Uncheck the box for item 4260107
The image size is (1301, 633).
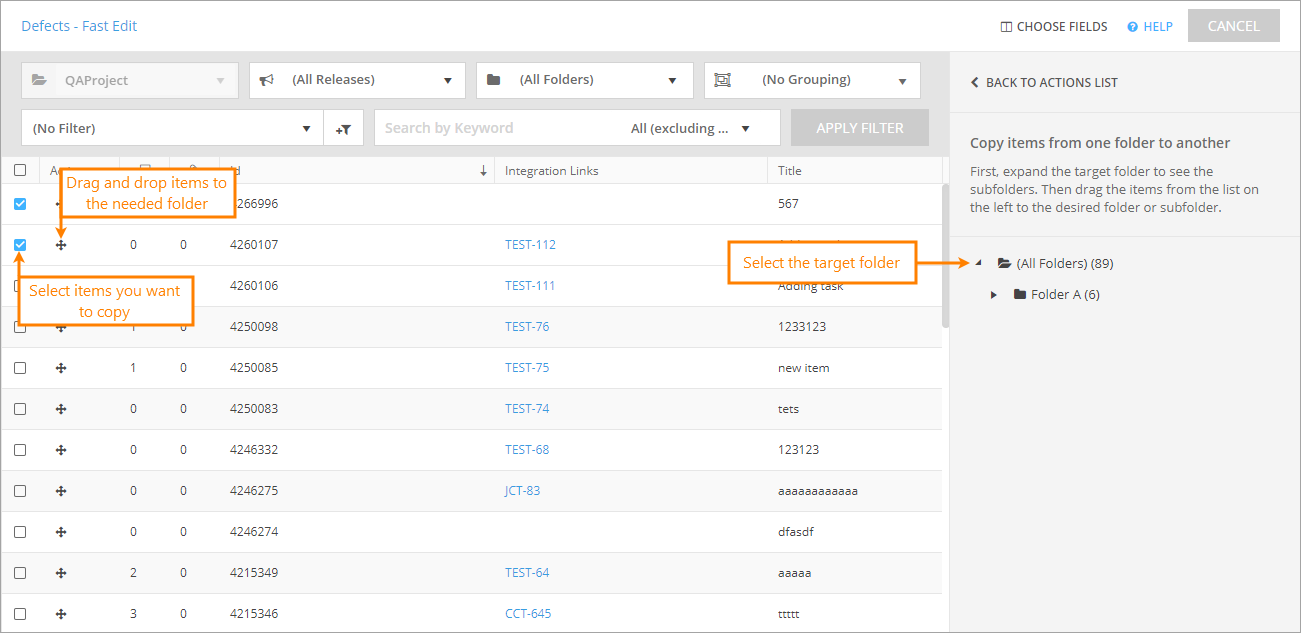coord(20,245)
